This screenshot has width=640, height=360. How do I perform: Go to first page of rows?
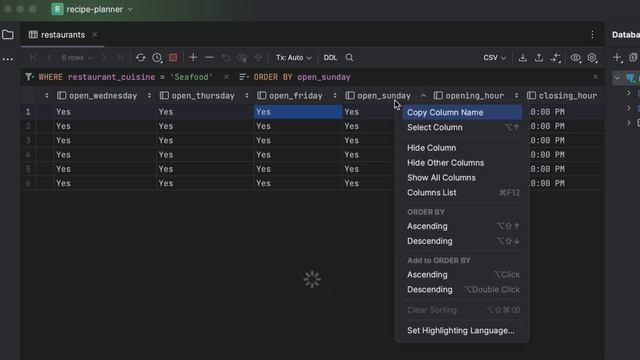(33, 58)
